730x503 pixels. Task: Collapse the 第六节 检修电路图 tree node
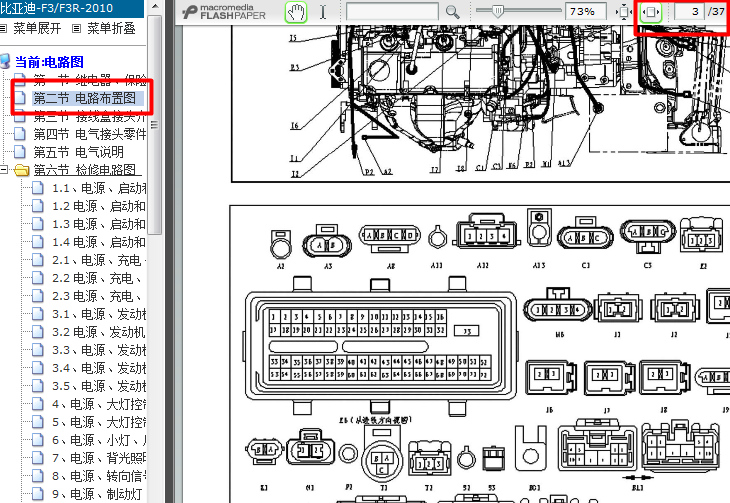coord(4,170)
